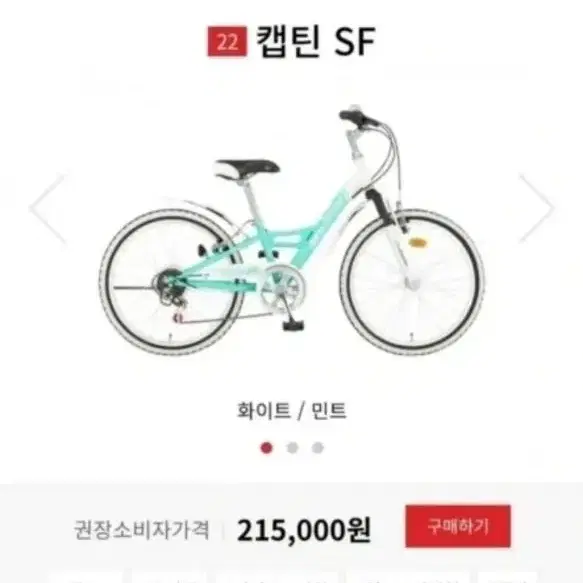Click the red 구매하기 buy button

coord(458,526)
